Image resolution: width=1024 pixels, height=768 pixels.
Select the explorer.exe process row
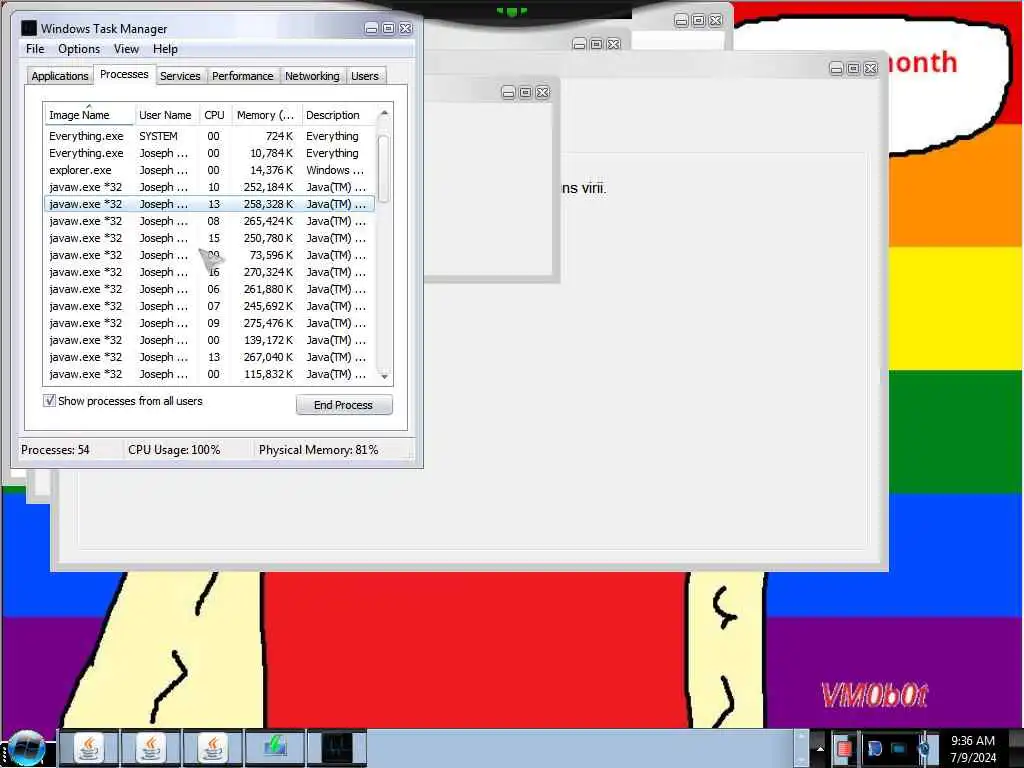coord(210,170)
